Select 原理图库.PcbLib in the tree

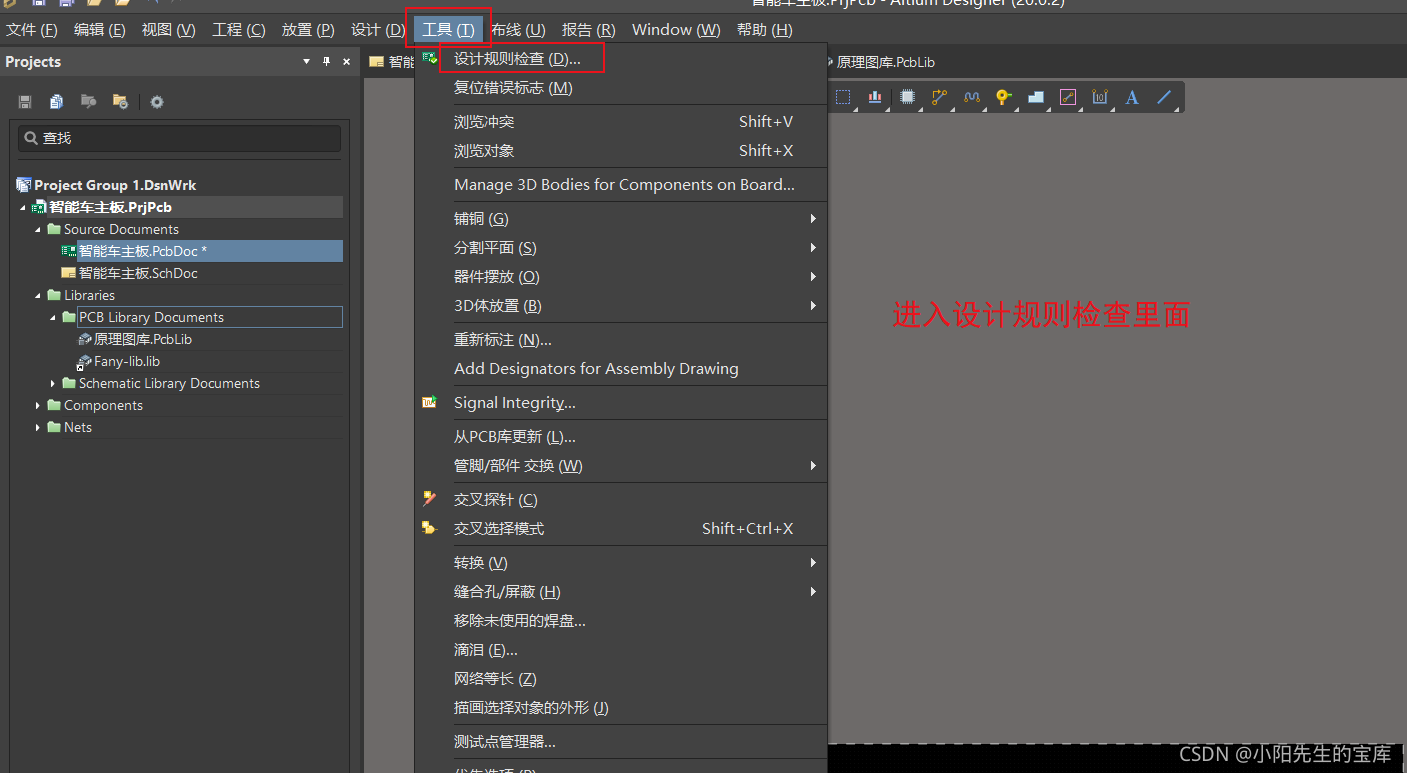[143, 339]
